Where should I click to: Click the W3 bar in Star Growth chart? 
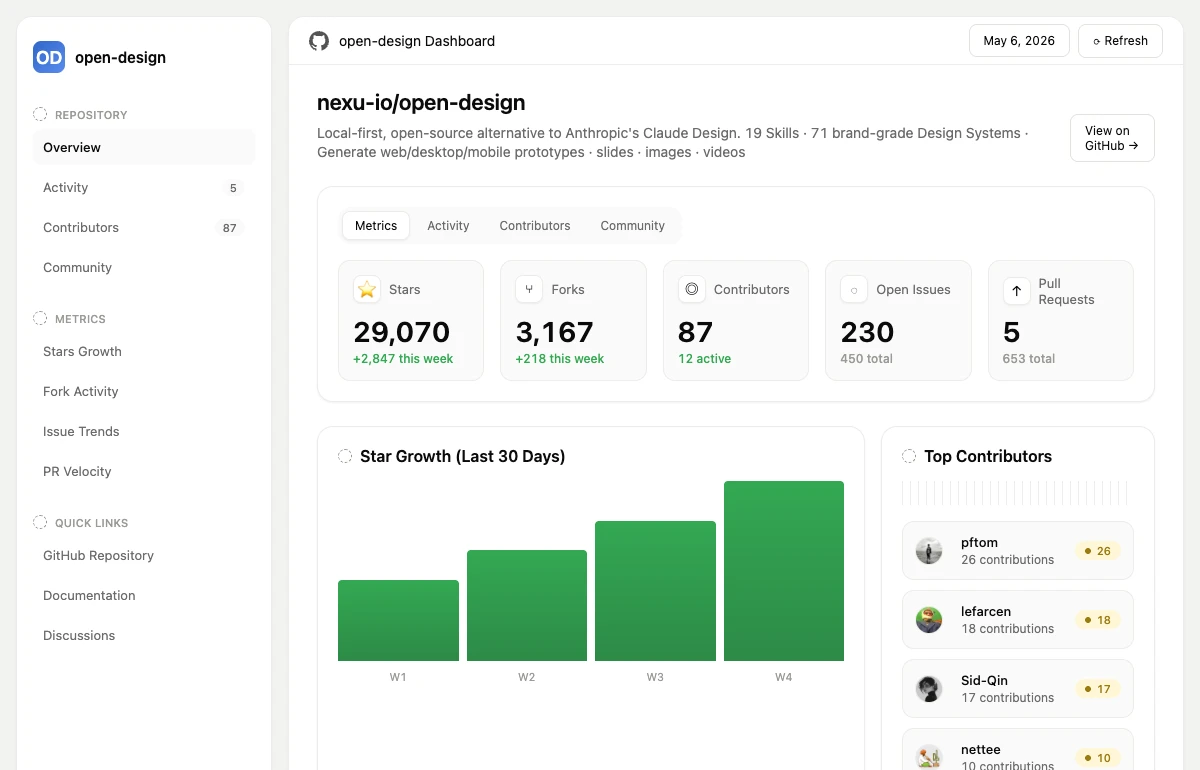(655, 591)
